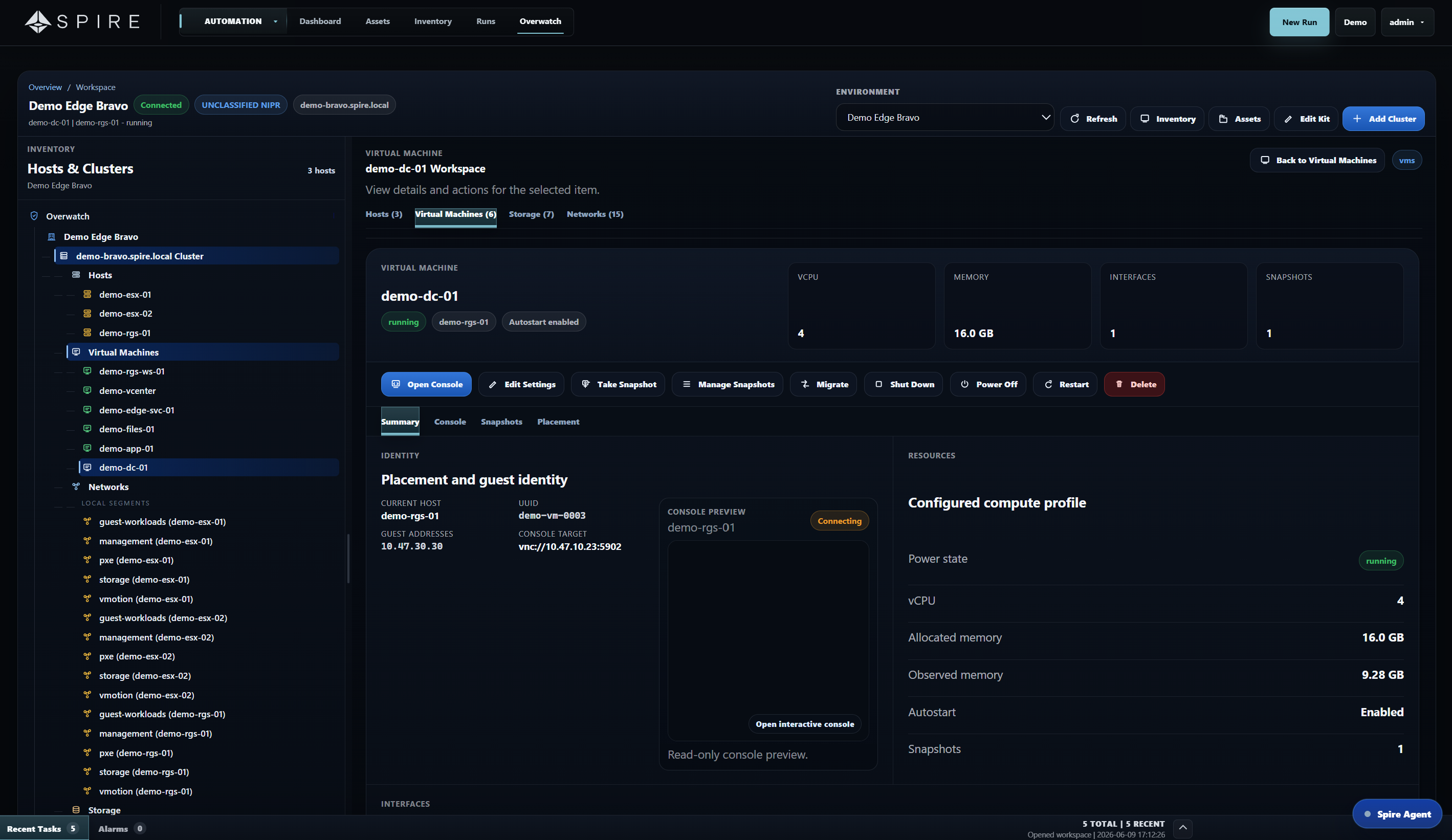Click the Delete trash can icon
Screen dimensions: 1452x840
[1119, 384]
